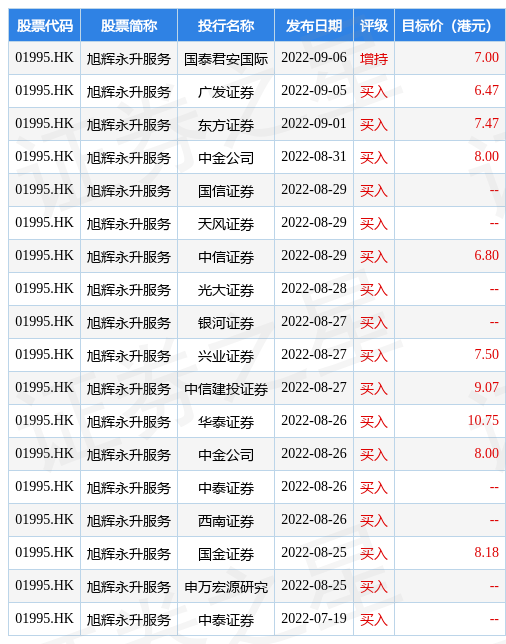Click the 评级 column header
The height and width of the screenshot is (644, 506).
pyautogui.click(x=374, y=25)
